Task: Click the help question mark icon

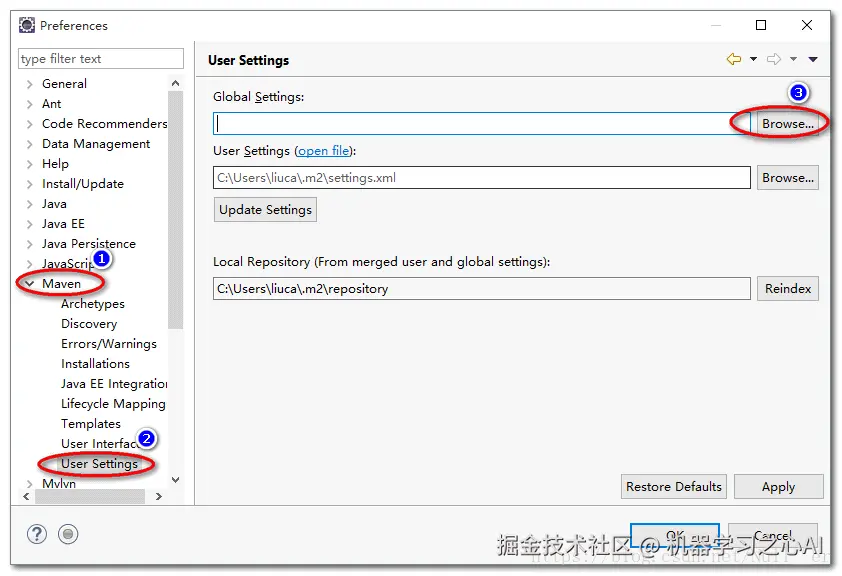Action: tap(37, 534)
